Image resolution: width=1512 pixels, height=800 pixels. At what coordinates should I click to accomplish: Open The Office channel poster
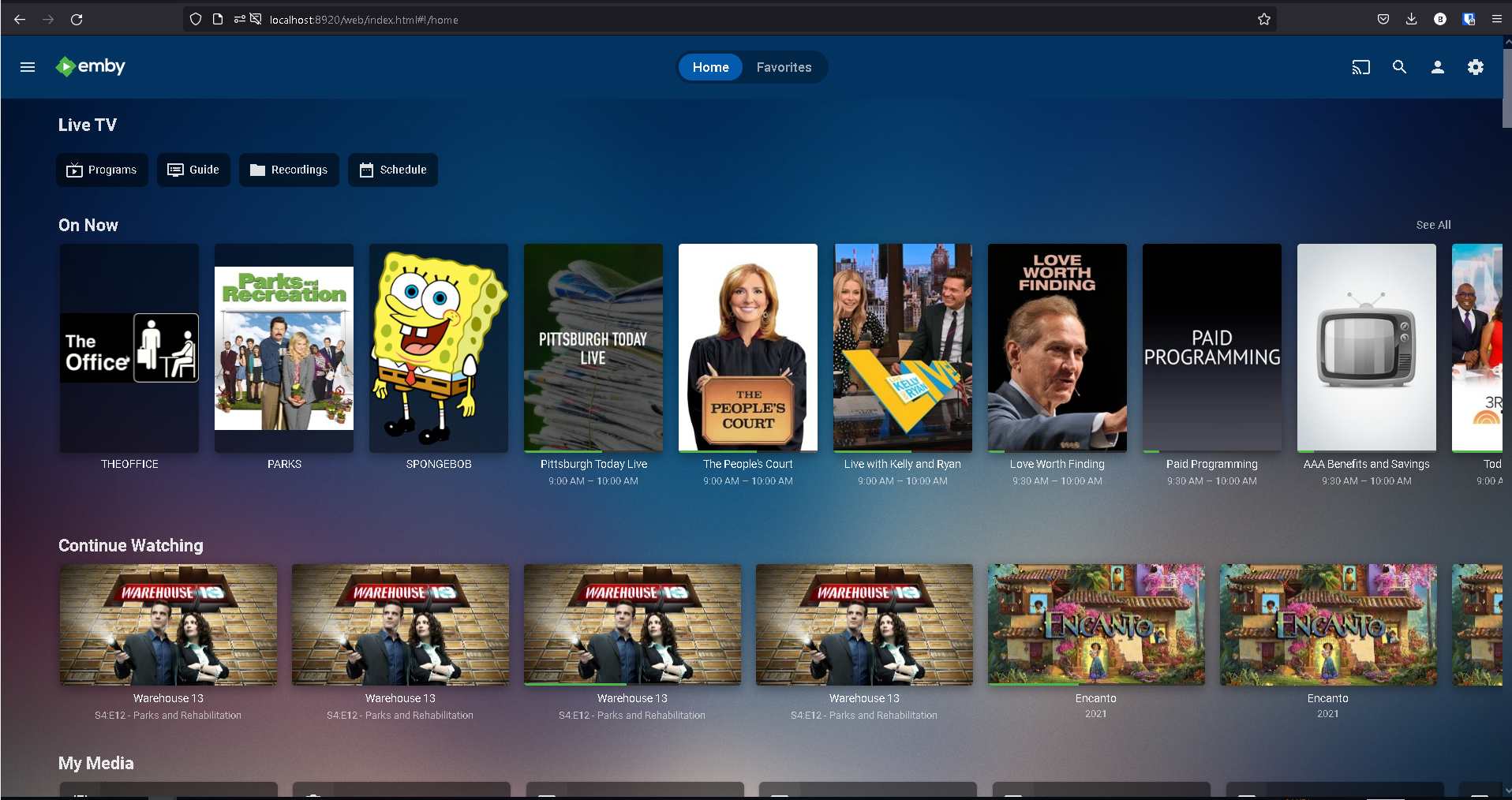click(129, 348)
